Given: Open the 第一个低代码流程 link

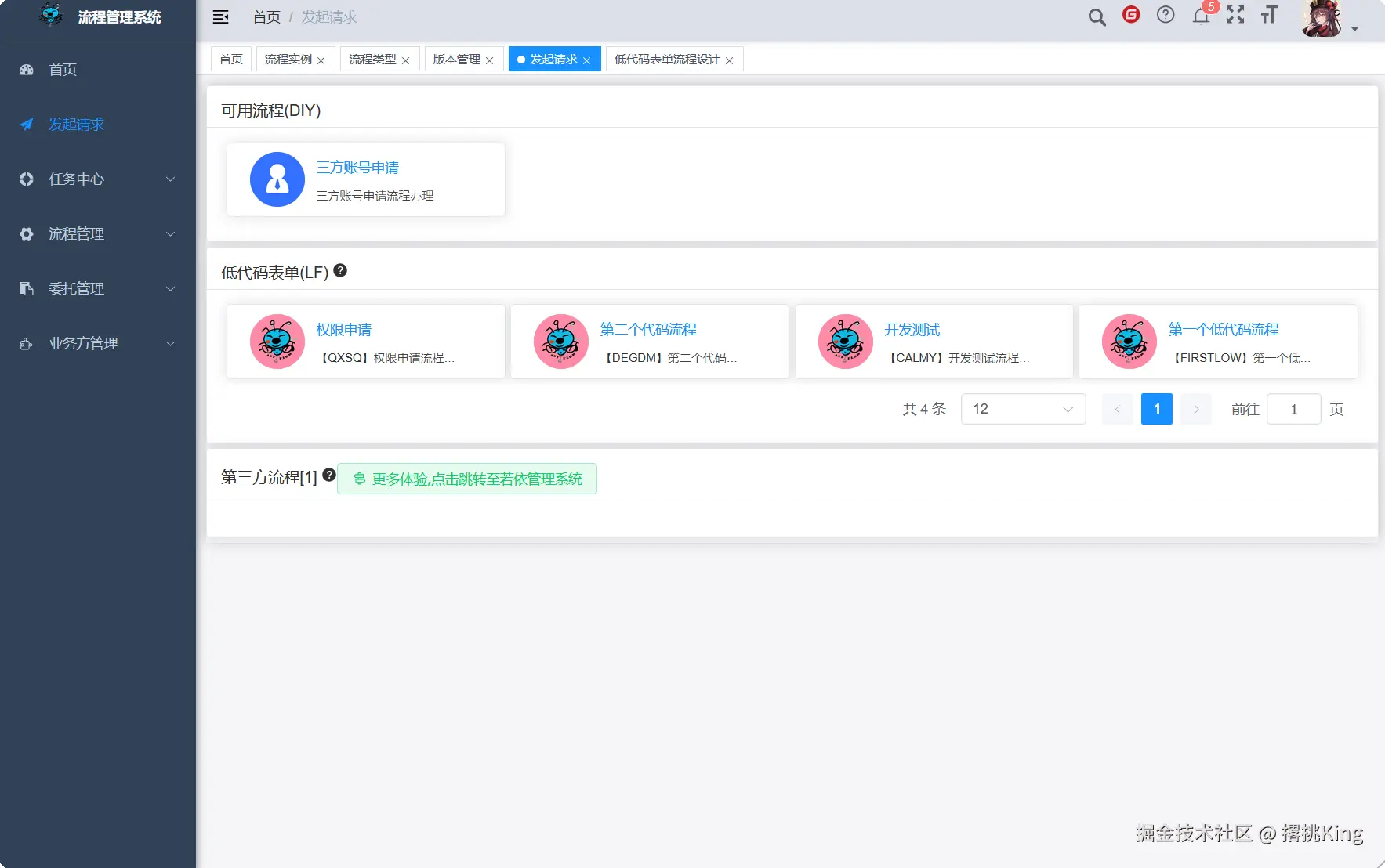Looking at the screenshot, I should (1224, 329).
